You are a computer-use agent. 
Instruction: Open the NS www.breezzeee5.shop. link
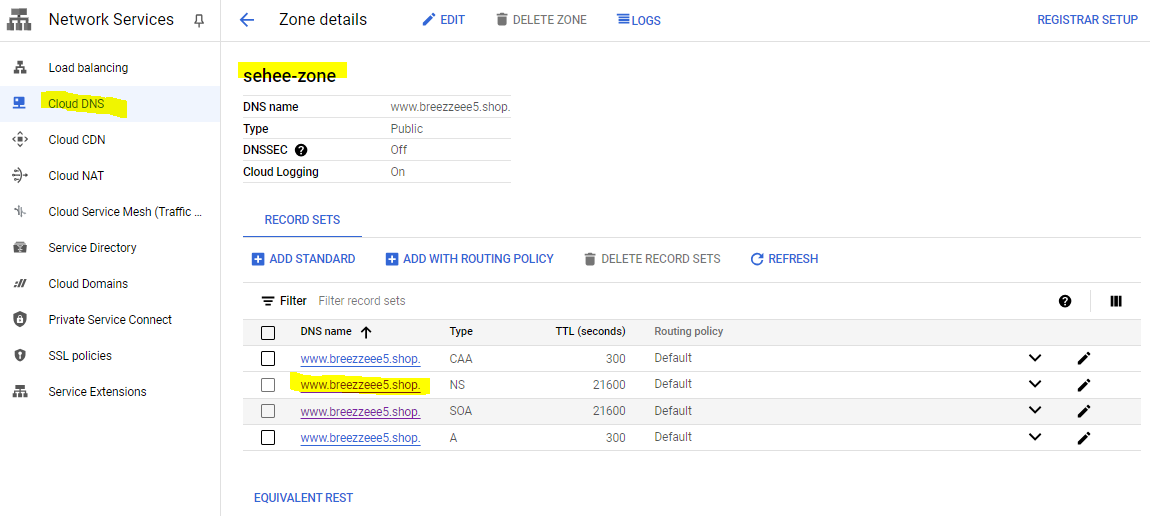tap(360, 385)
